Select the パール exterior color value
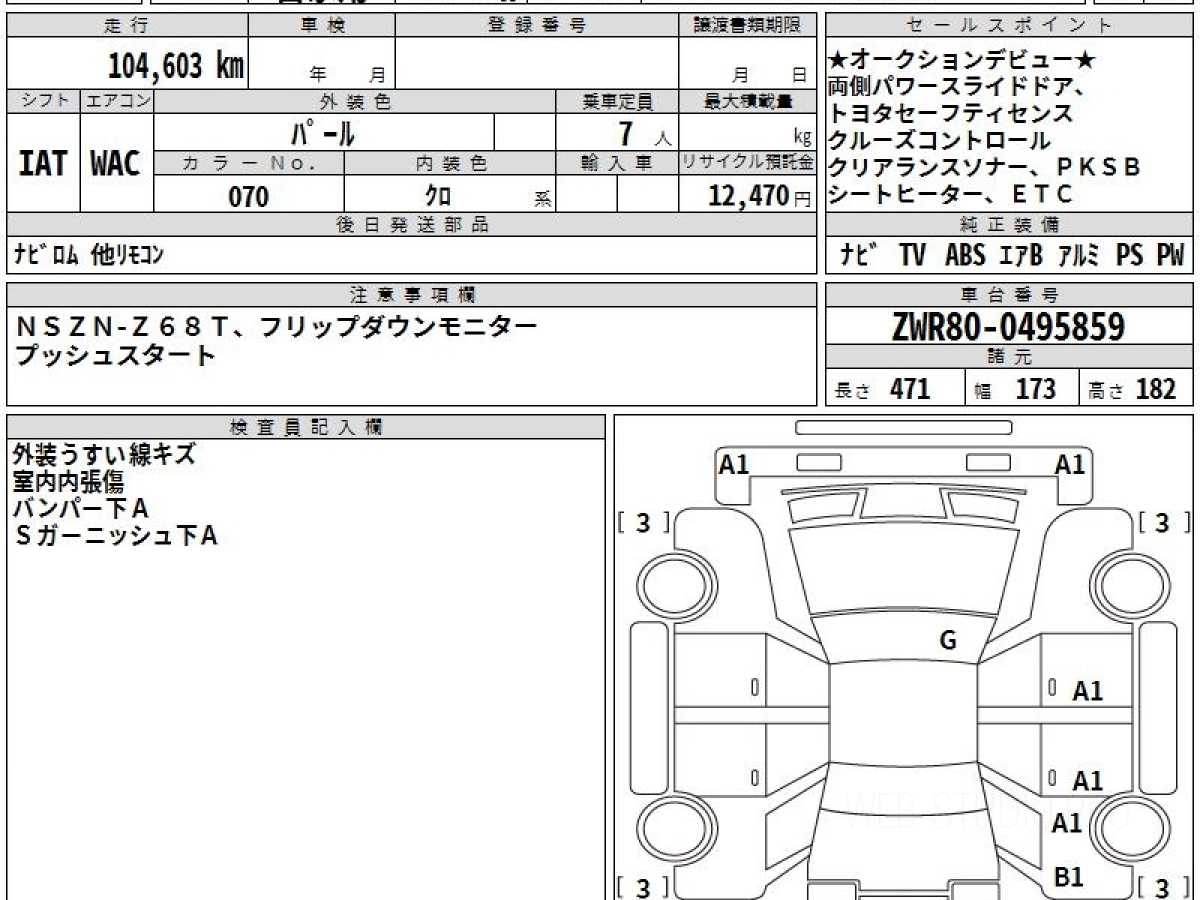 (x=322, y=132)
